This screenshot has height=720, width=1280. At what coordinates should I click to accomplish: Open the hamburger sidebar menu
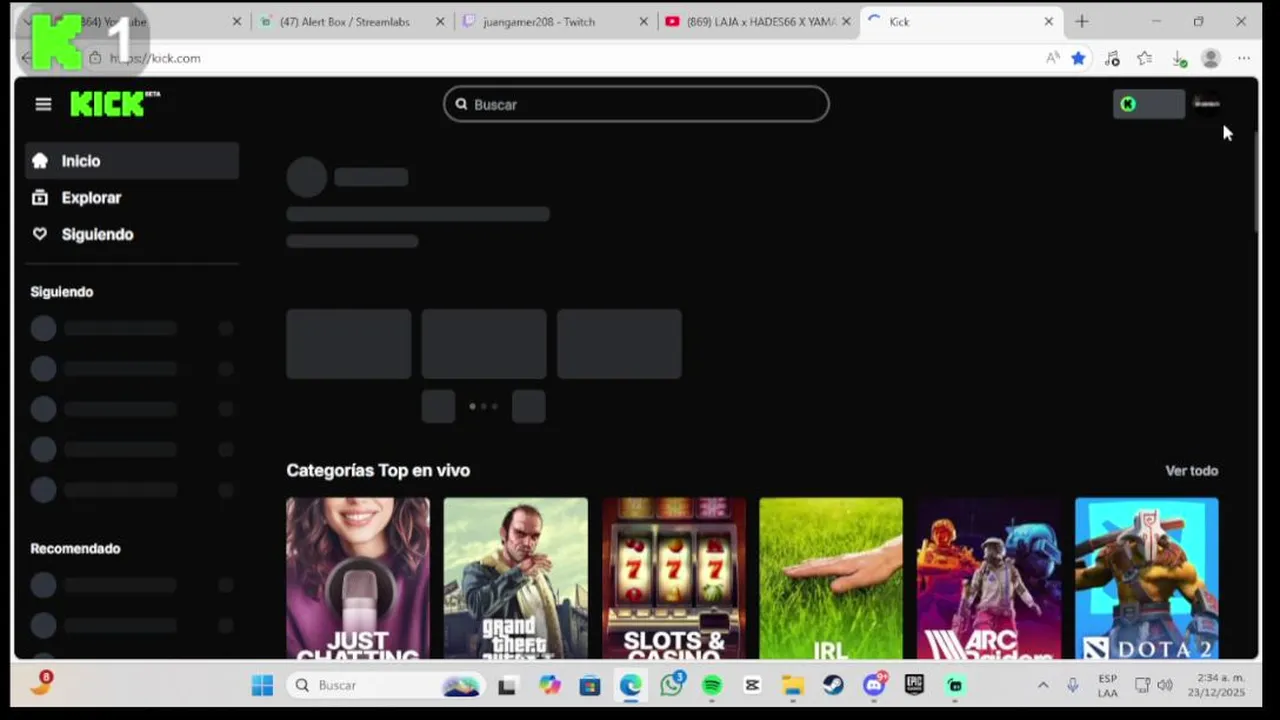point(43,104)
